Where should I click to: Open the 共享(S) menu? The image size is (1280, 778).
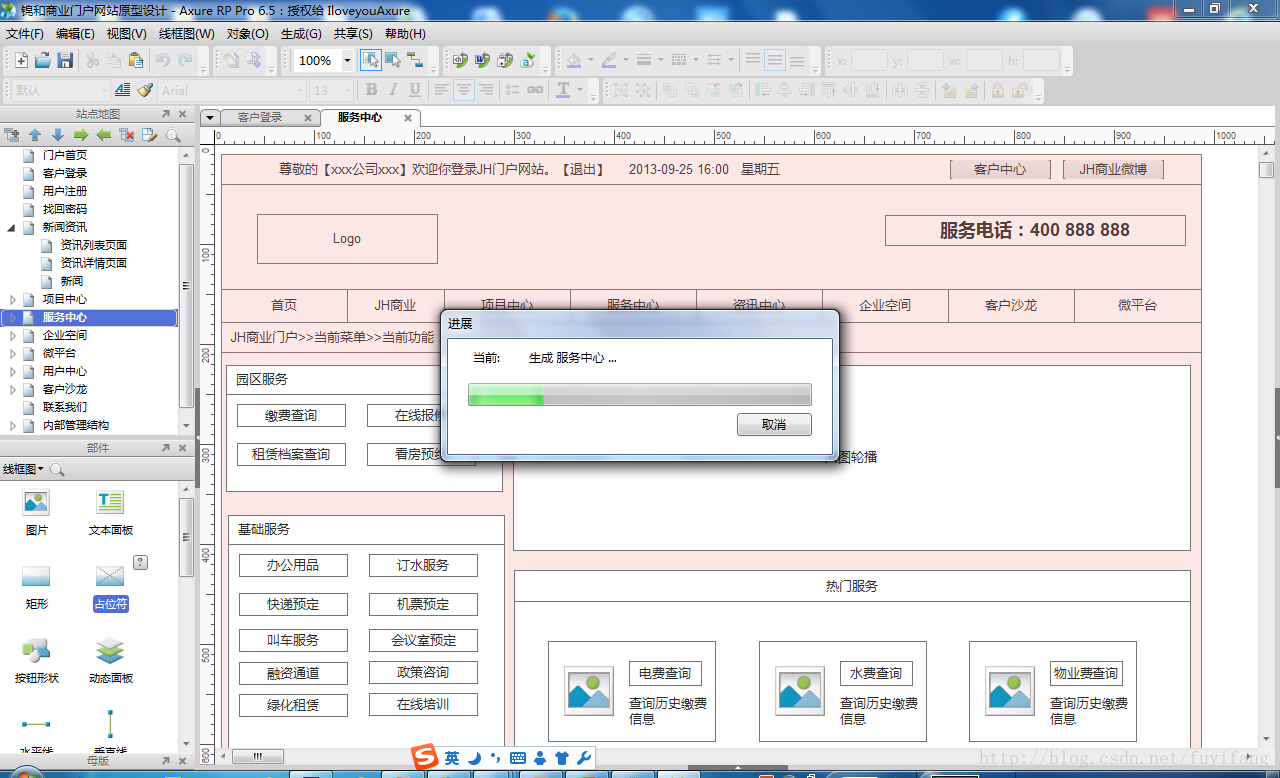tap(353, 33)
